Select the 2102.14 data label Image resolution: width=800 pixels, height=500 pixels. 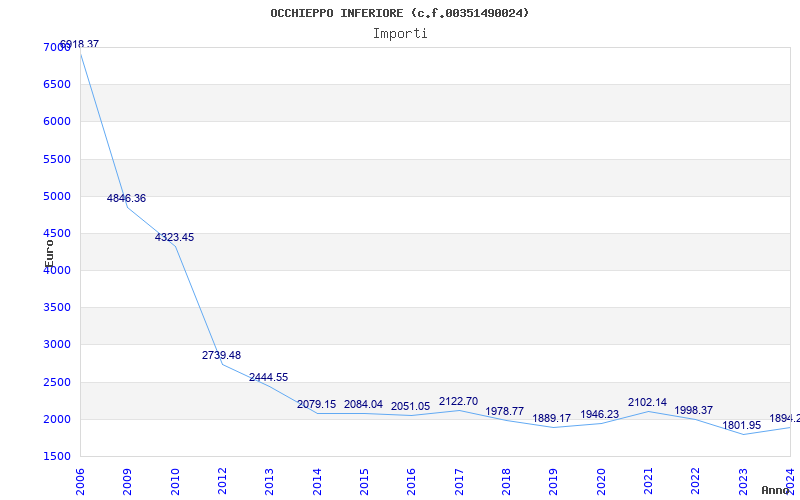coord(647,403)
